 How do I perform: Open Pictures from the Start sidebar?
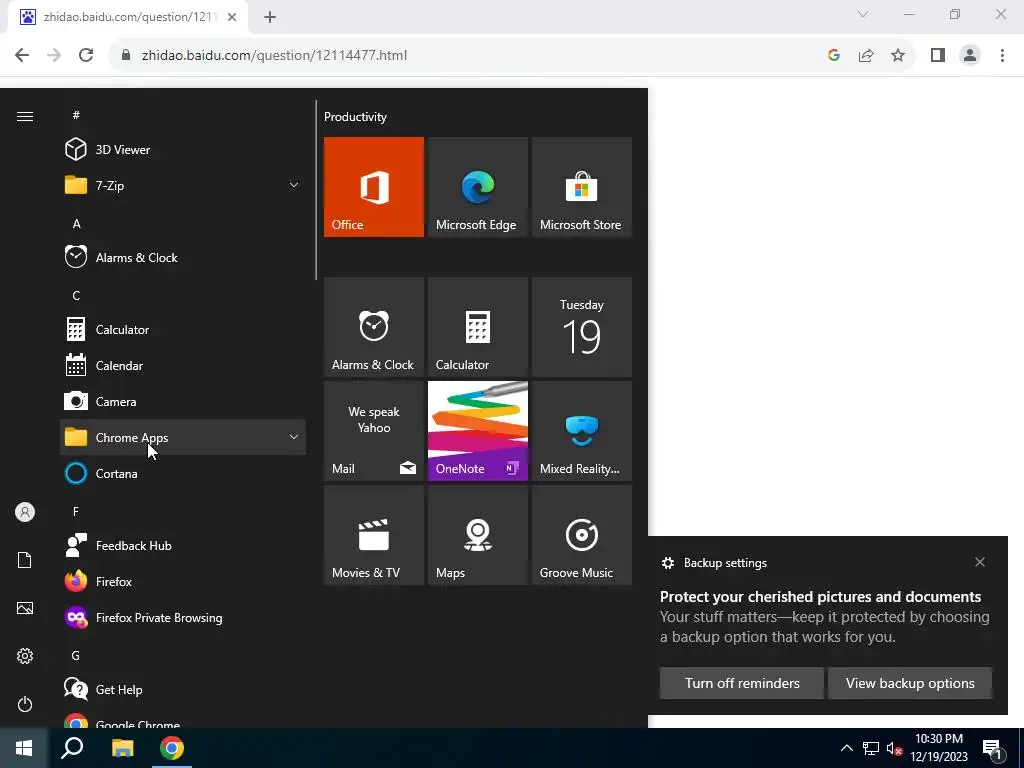point(25,608)
